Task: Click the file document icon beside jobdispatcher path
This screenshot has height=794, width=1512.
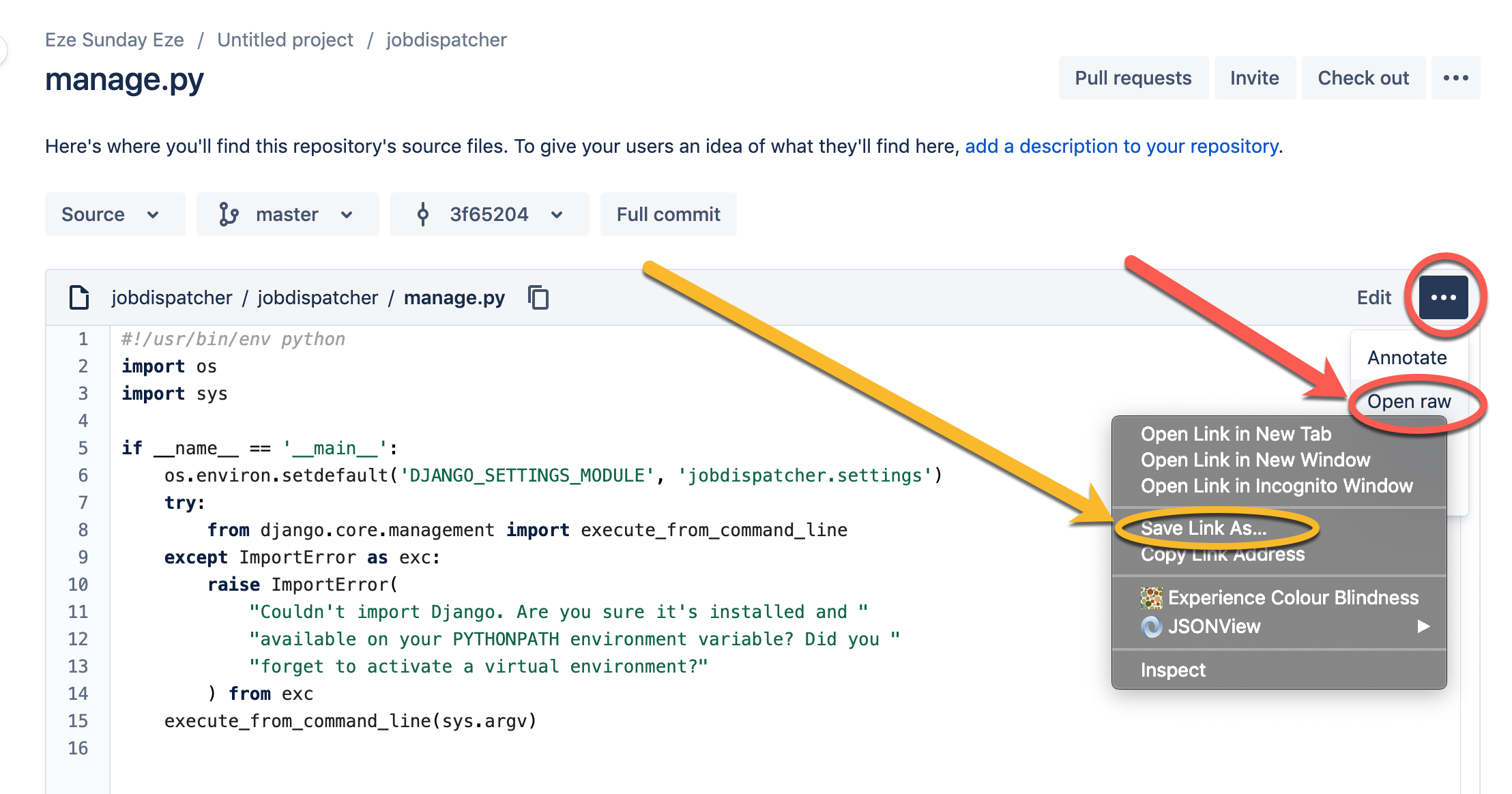Action: pos(78,297)
